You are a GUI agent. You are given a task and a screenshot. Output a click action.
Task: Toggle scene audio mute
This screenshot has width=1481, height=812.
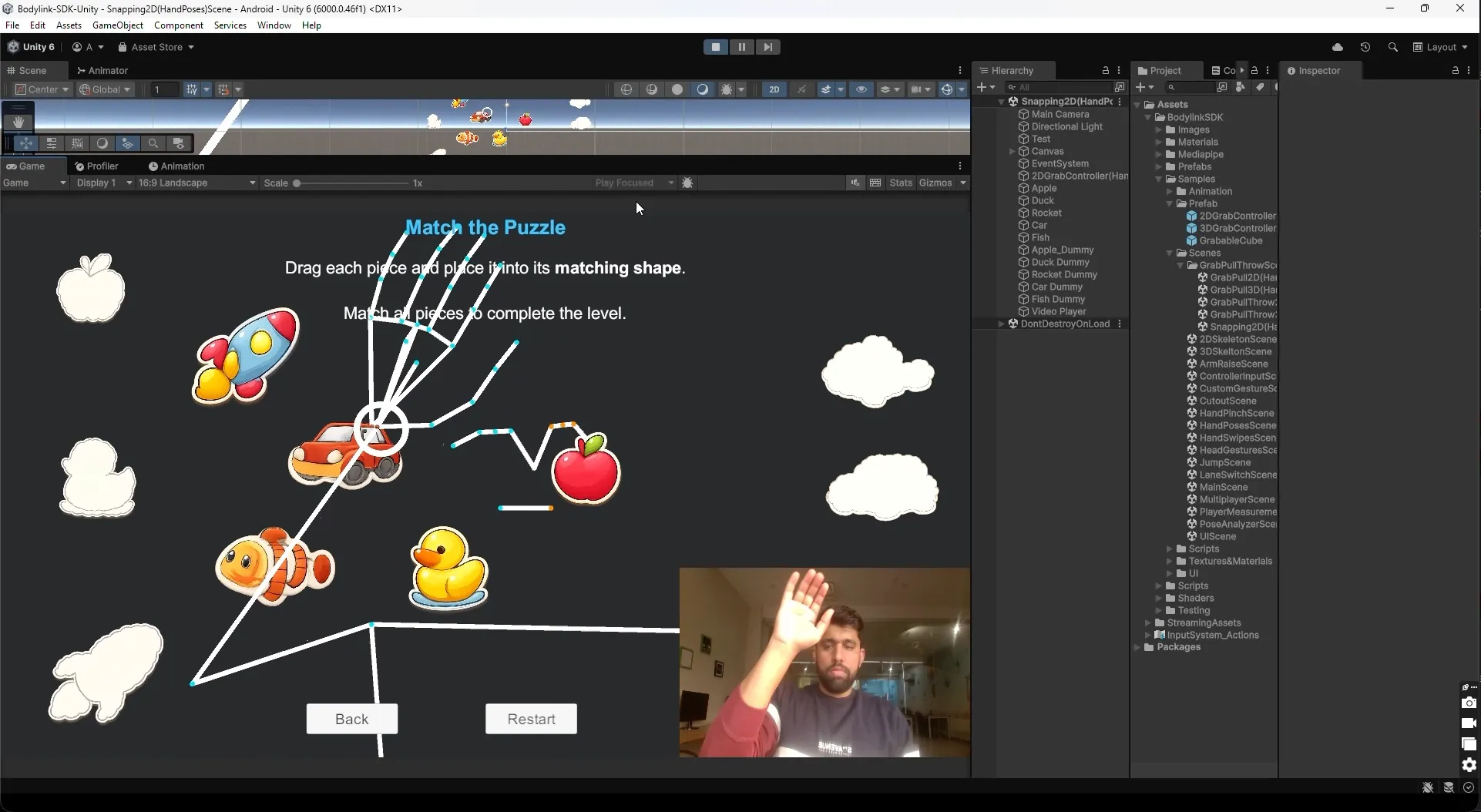(x=801, y=89)
